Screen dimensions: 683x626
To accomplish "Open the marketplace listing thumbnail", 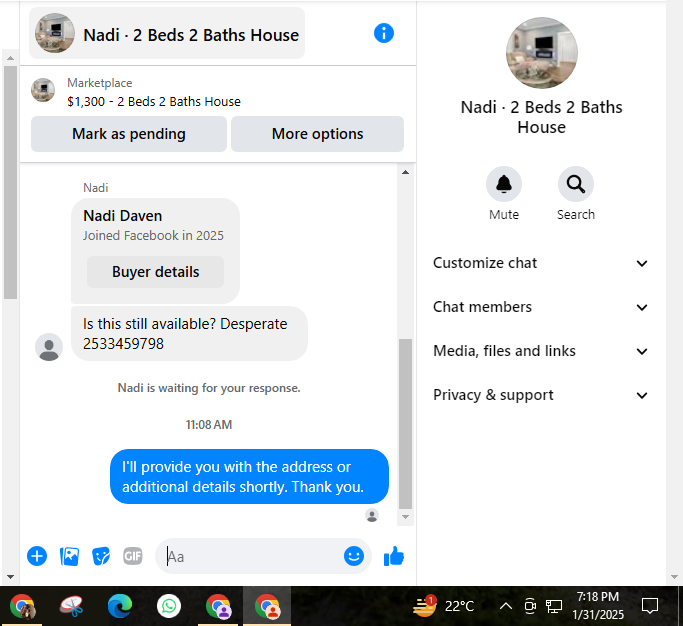I will point(43,90).
